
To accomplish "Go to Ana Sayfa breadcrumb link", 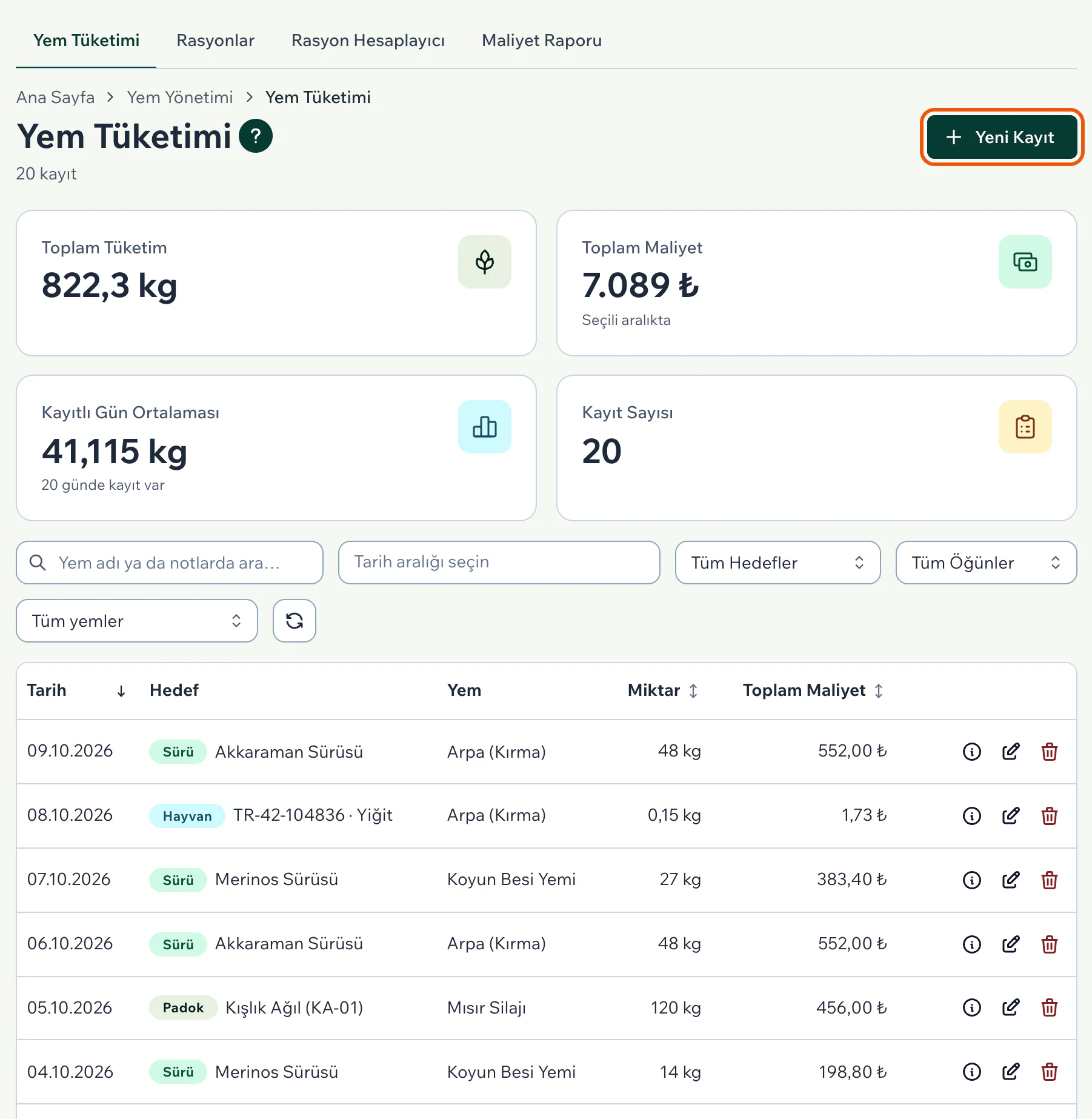I will [x=55, y=98].
